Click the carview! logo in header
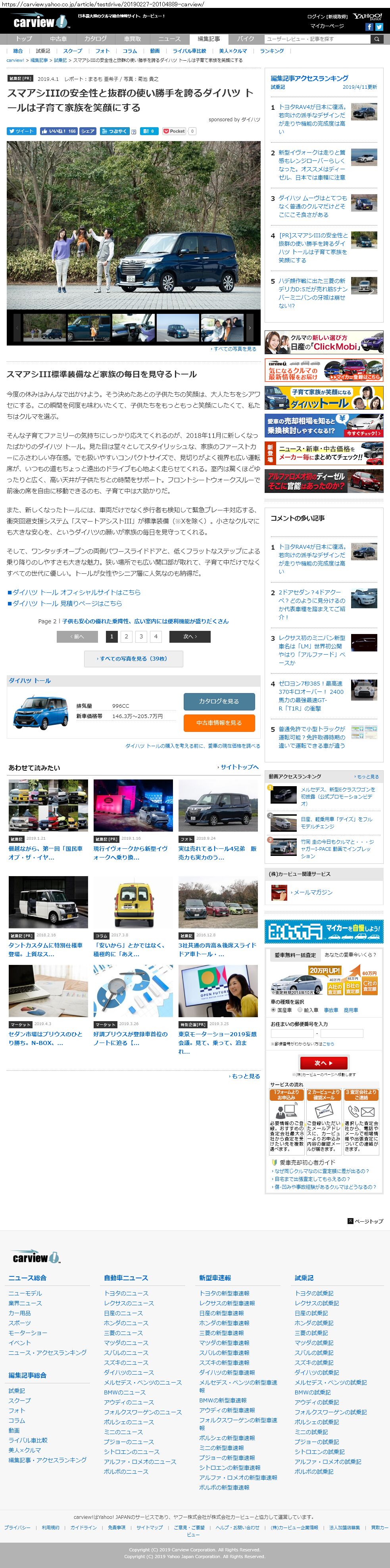 coord(41,21)
